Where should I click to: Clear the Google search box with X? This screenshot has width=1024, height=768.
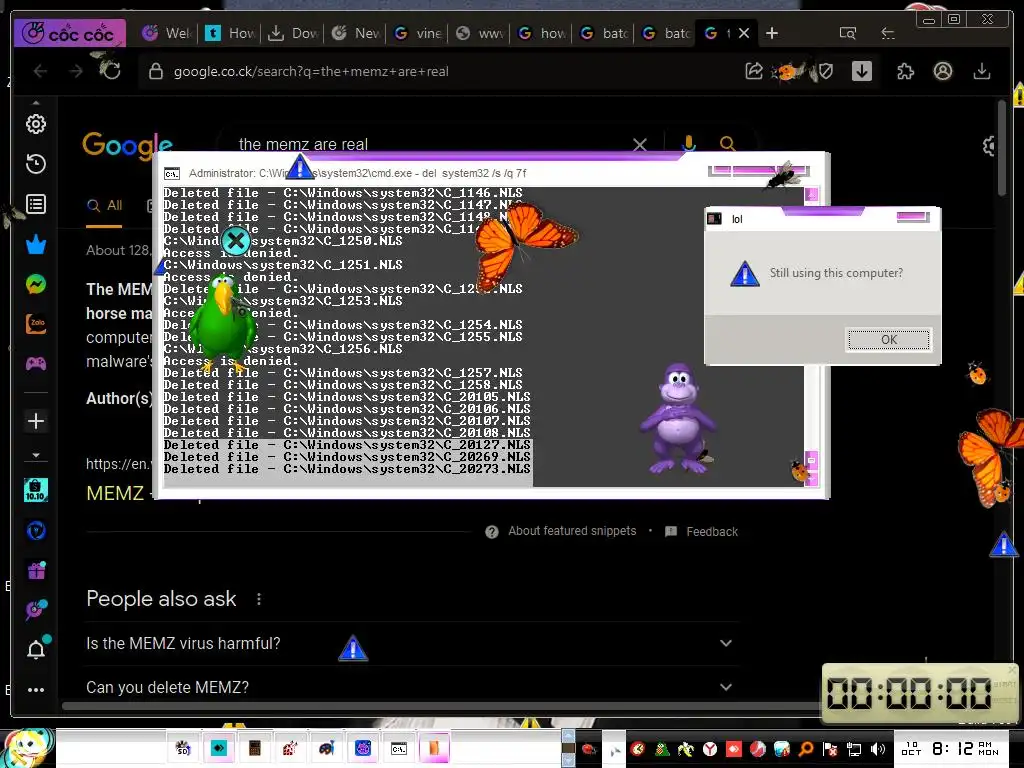point(640,144)
